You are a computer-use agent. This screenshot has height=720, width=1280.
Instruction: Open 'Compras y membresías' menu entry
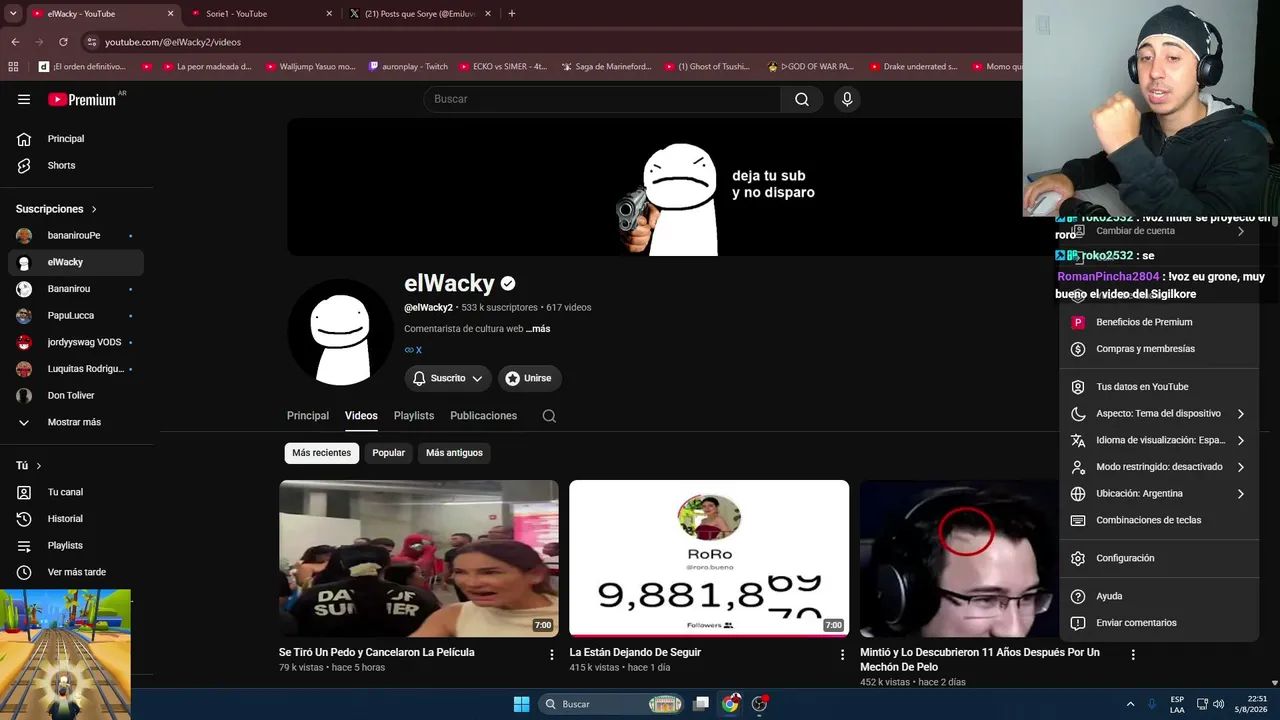point(1160,349)
